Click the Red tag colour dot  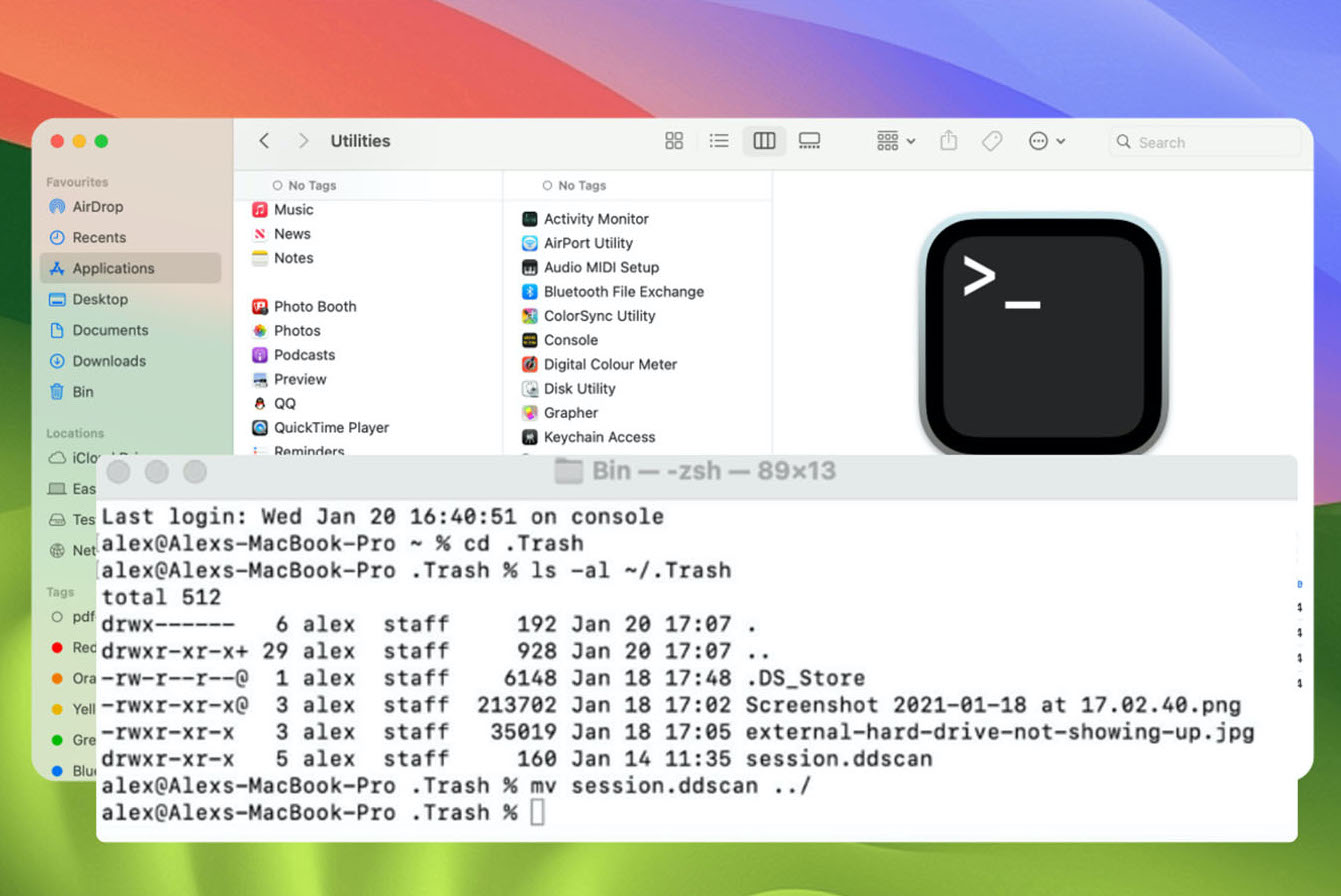click(59, 648)
